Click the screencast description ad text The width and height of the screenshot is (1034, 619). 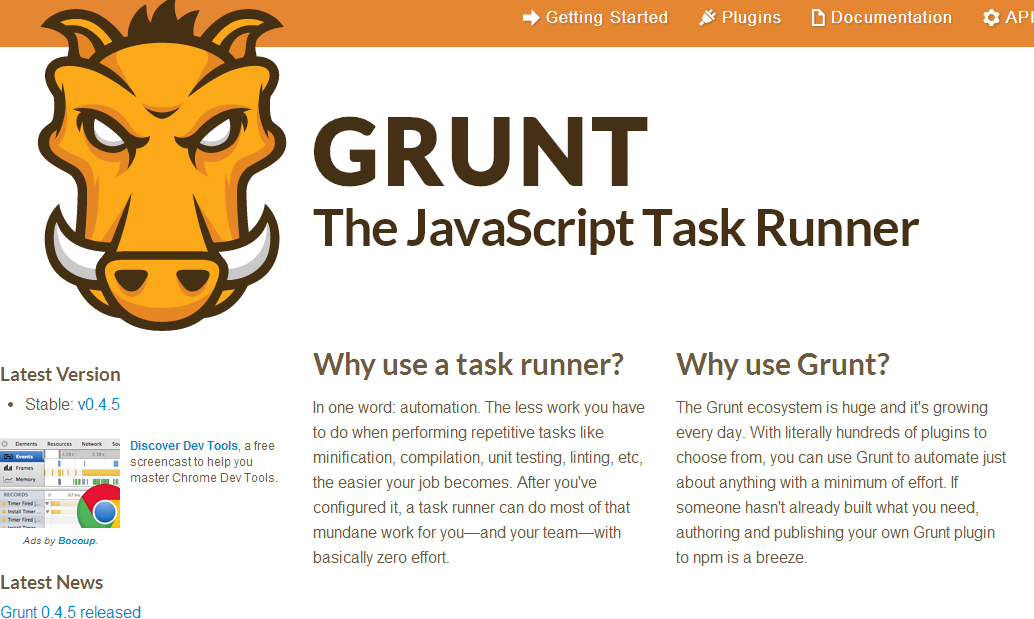[204, 462]
